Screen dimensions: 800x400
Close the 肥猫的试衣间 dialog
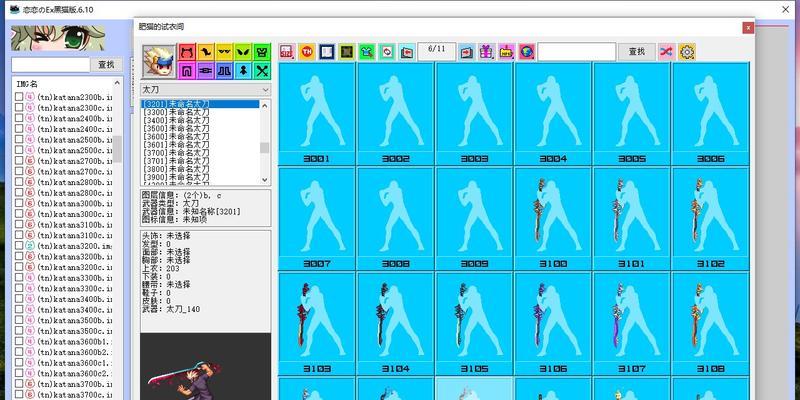(x=748, y=28)
